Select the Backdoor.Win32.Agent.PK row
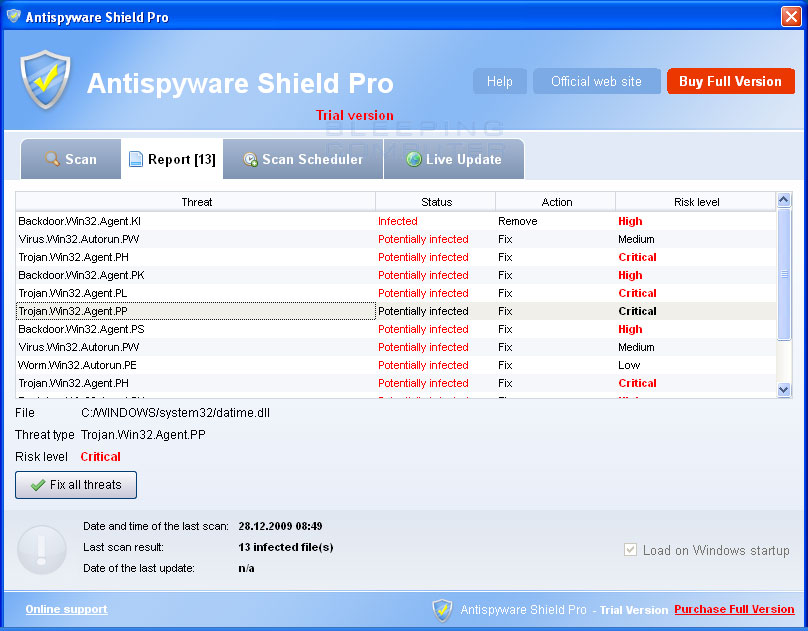This screenshot has width=808, height=631. point(396,275)
